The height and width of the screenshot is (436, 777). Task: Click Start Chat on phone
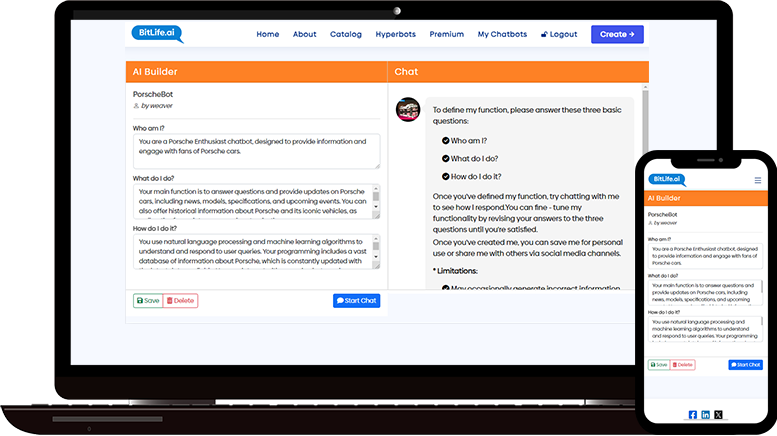(x=745, y=365)
